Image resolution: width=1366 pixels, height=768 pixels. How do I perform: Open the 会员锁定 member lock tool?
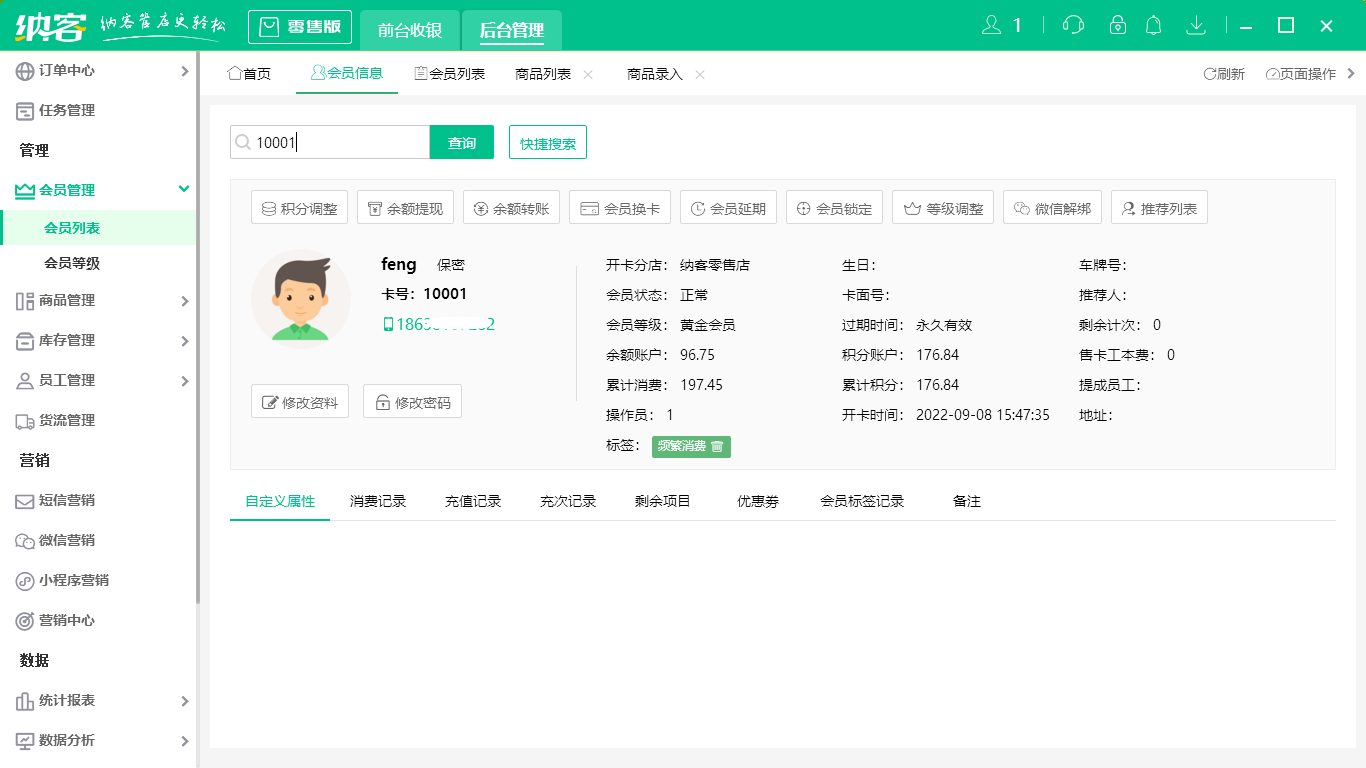click(834, 207)
